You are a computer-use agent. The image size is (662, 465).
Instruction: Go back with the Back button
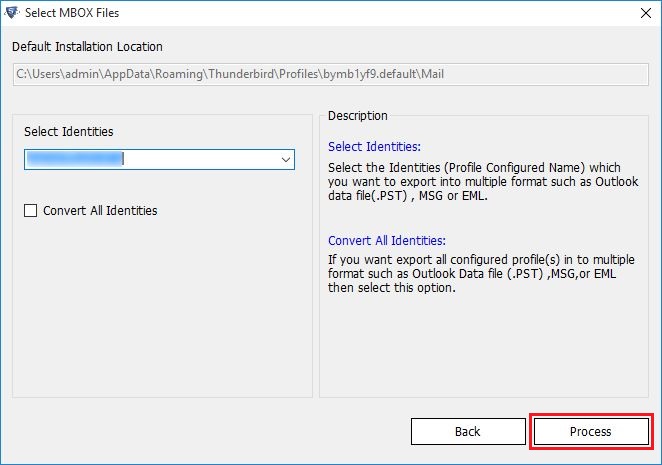[468, 431]
